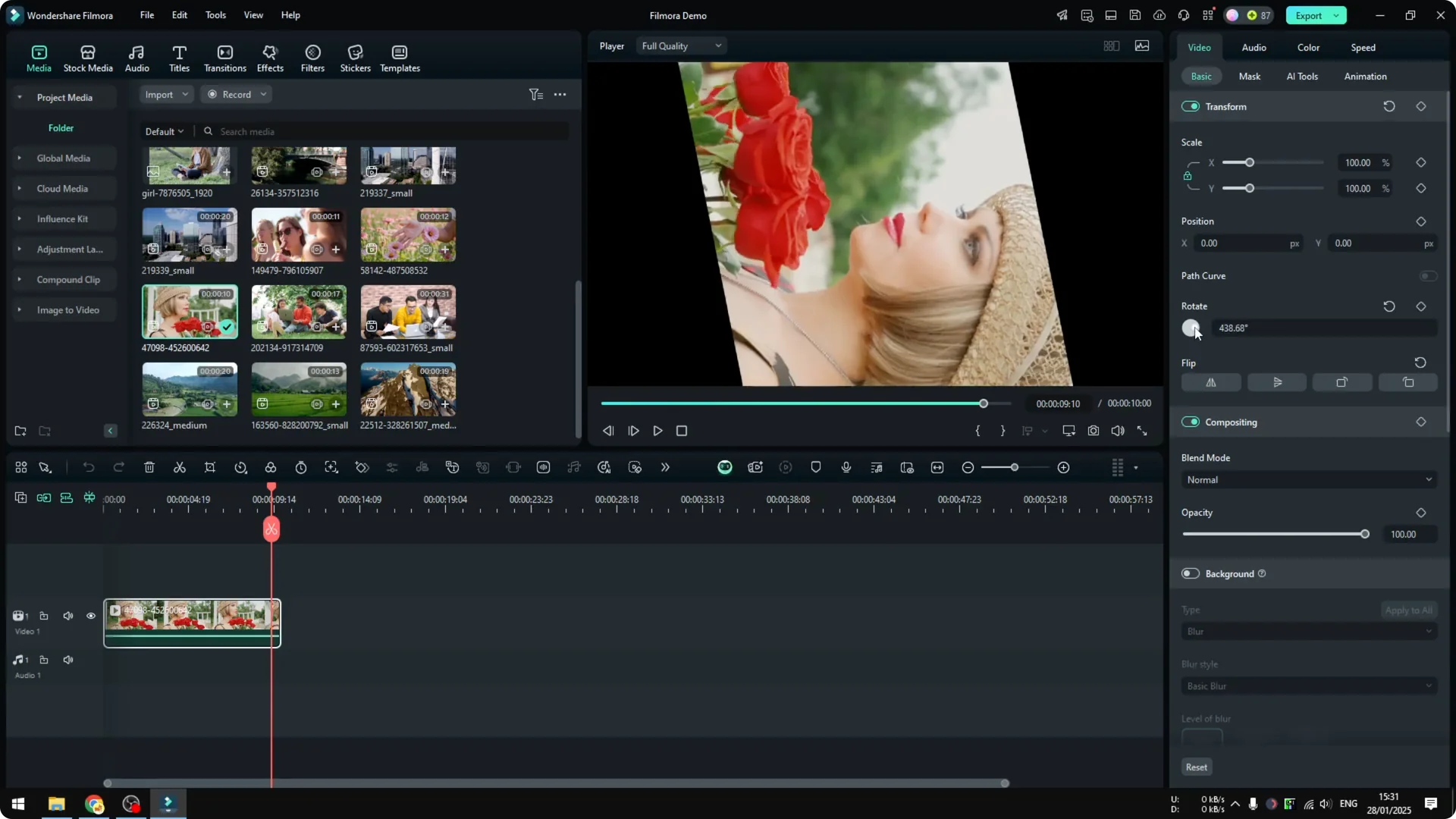Image resolution: width=1456 pixels, height=819 pixels.
Task: Click the Export button
Action: 1310,15
